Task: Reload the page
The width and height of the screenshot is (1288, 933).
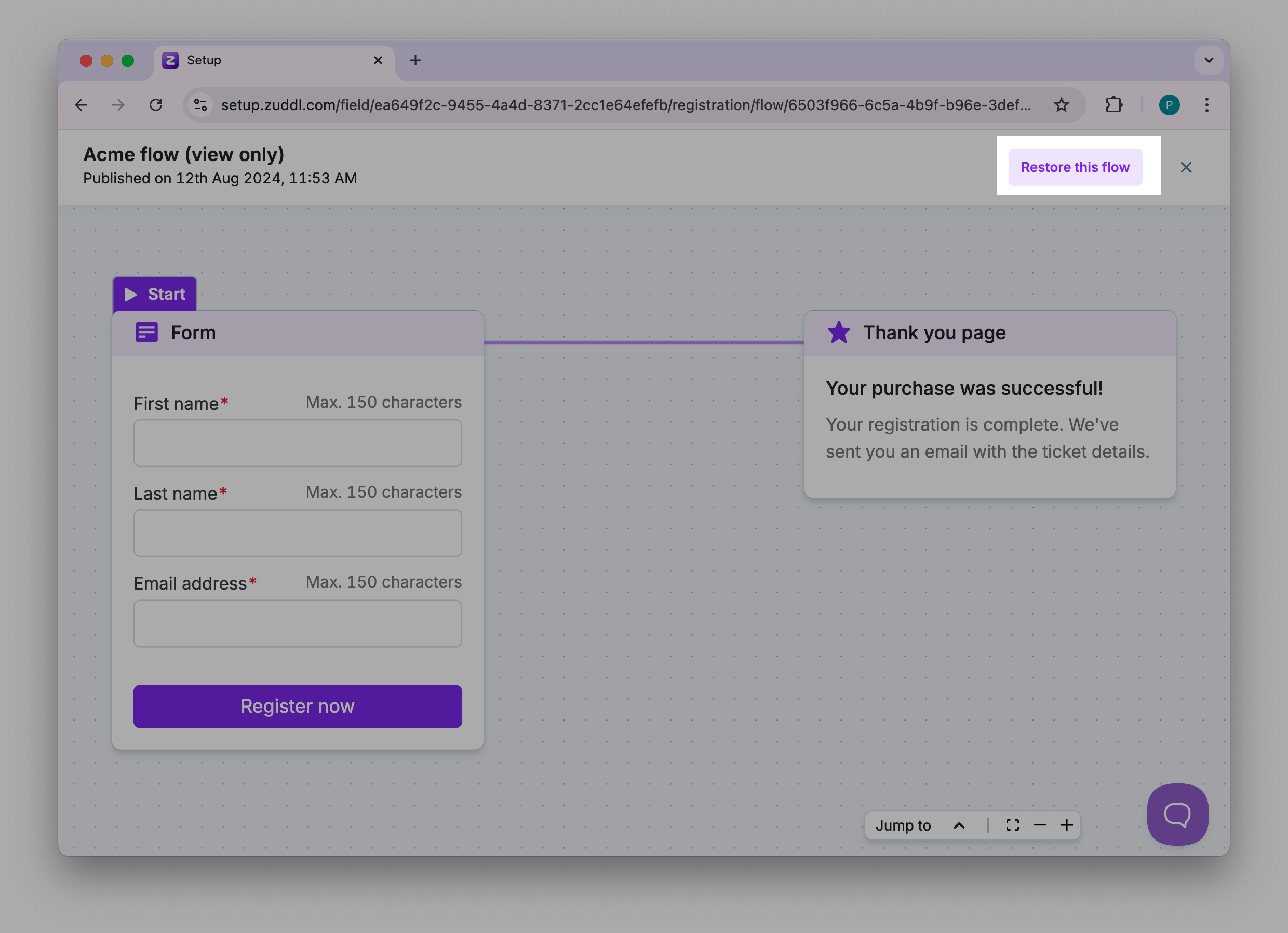Action: coord(156,105)
